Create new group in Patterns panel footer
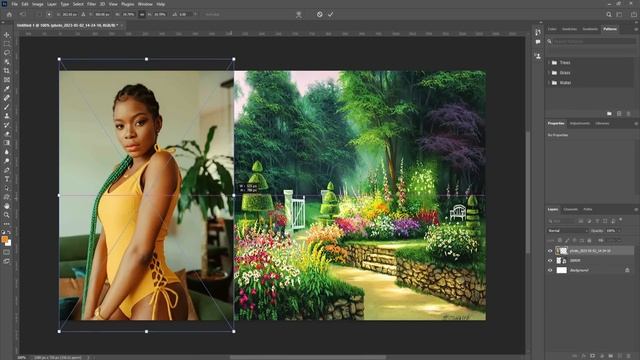The width and height of the screenshot is (640, 360). click(x=609, y=113)
